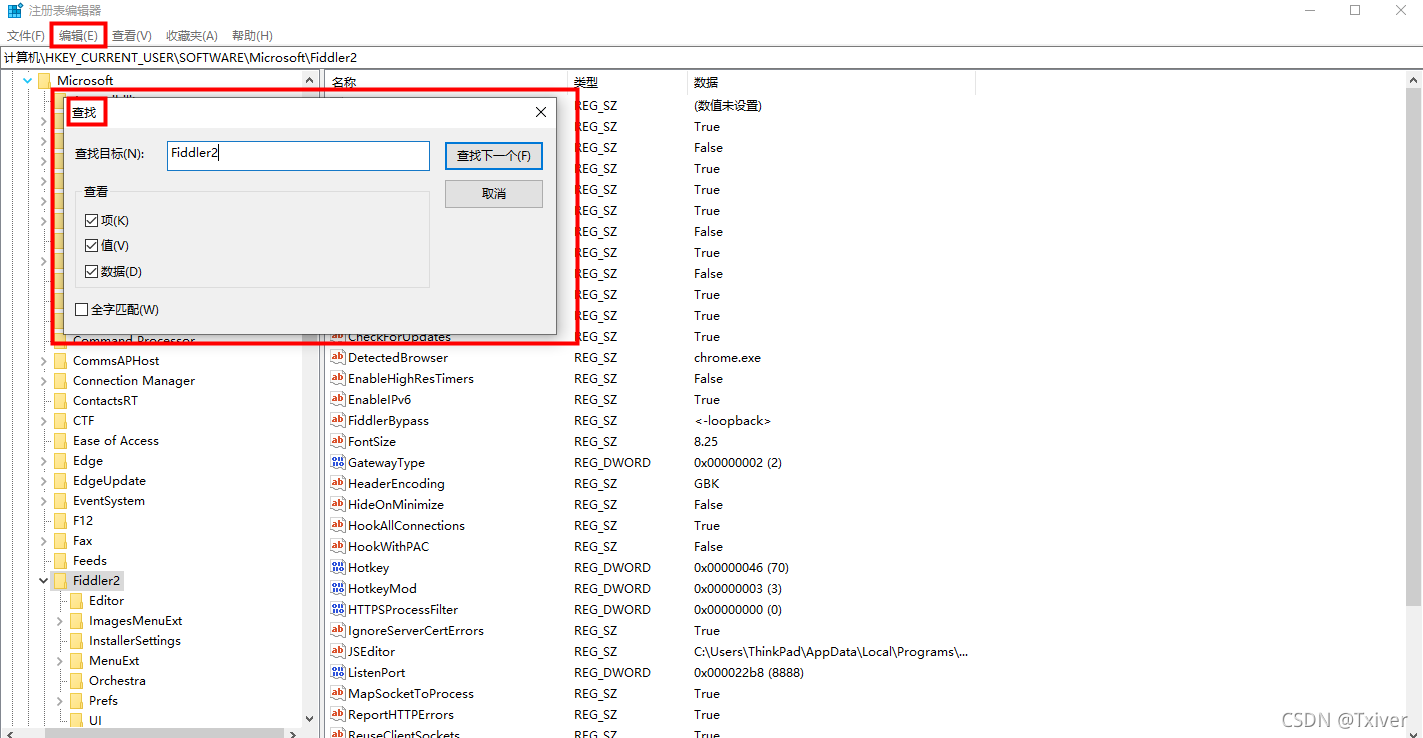Click the string icon beside FontSize
The width and height of the screenshot is (1423, 738).
(x=338, y=441)
